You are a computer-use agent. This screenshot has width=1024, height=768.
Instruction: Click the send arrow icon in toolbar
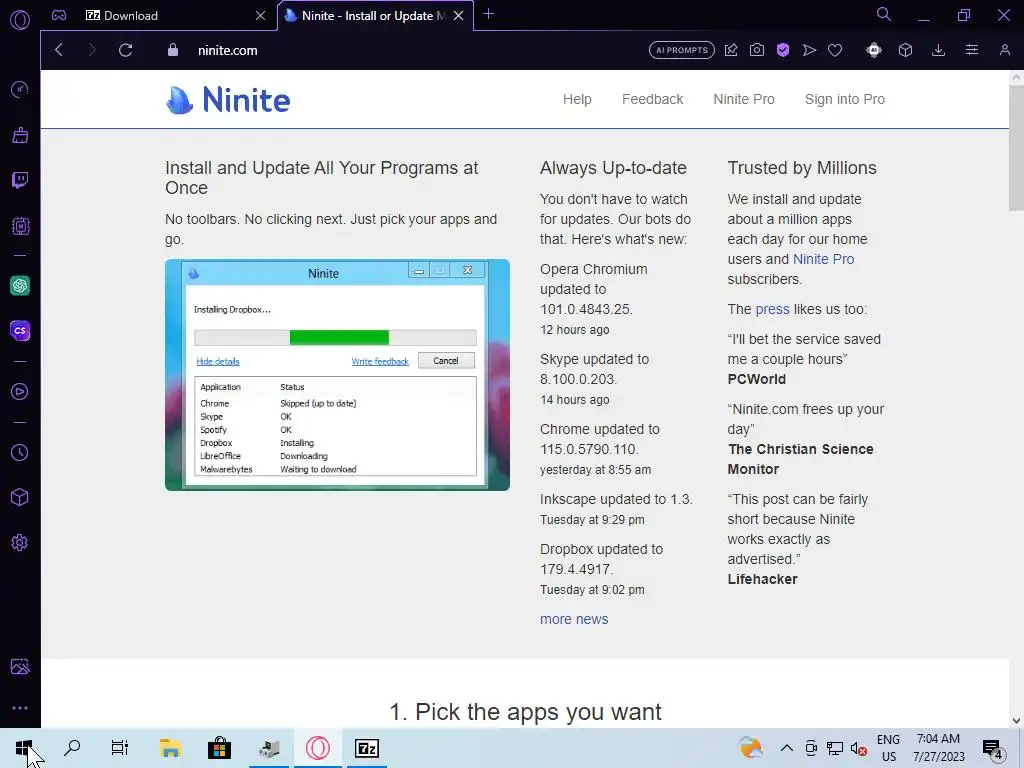point(809,50)
